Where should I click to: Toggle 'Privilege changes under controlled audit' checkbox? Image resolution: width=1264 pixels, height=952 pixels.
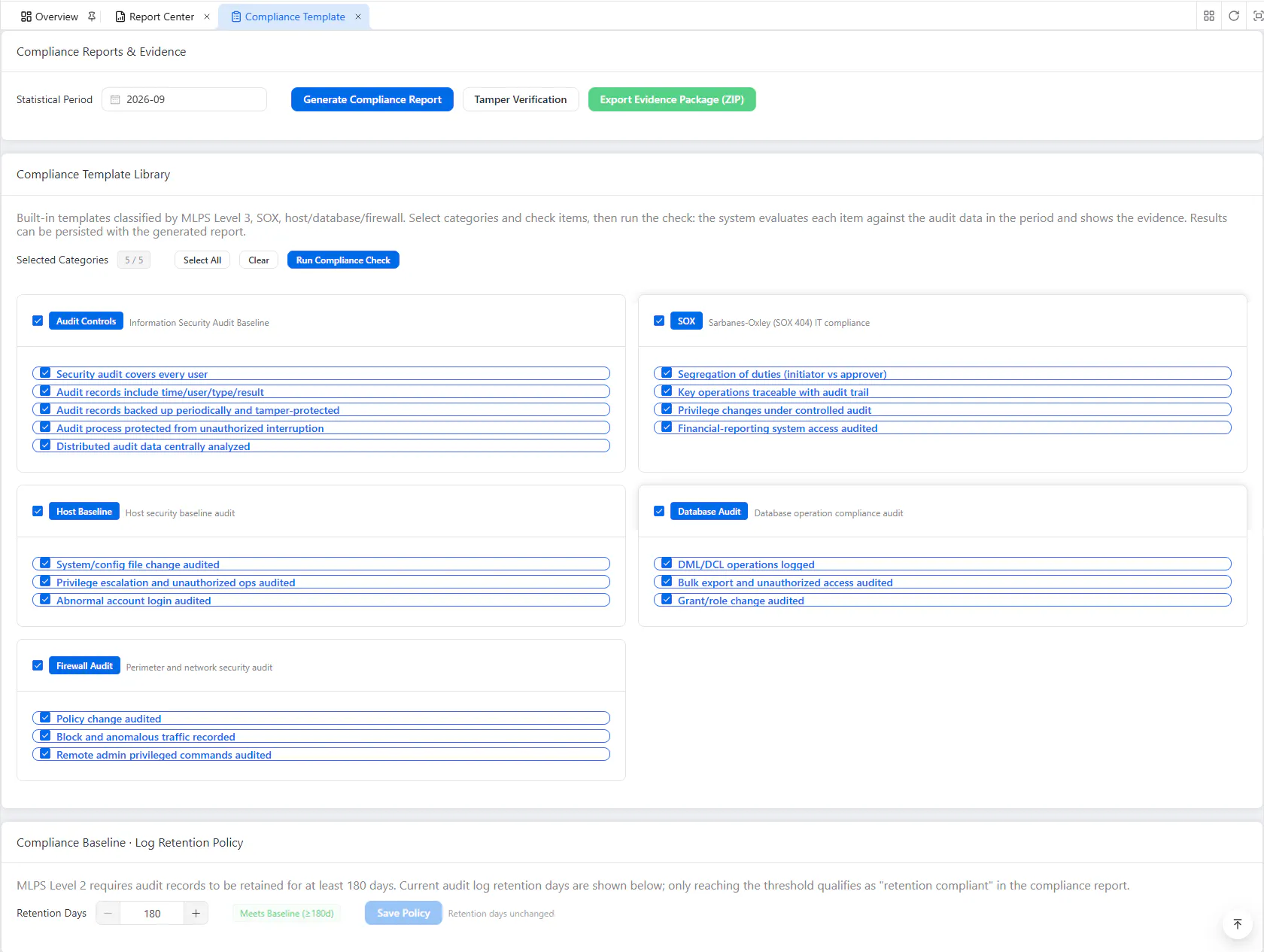[667, 409]
